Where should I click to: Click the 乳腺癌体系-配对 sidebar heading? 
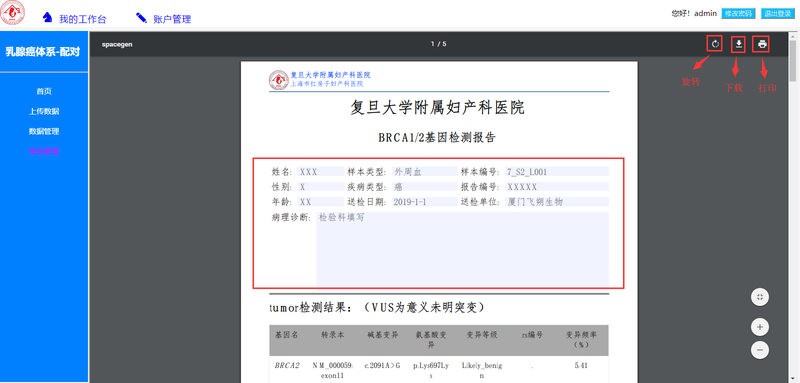(44, 52)
